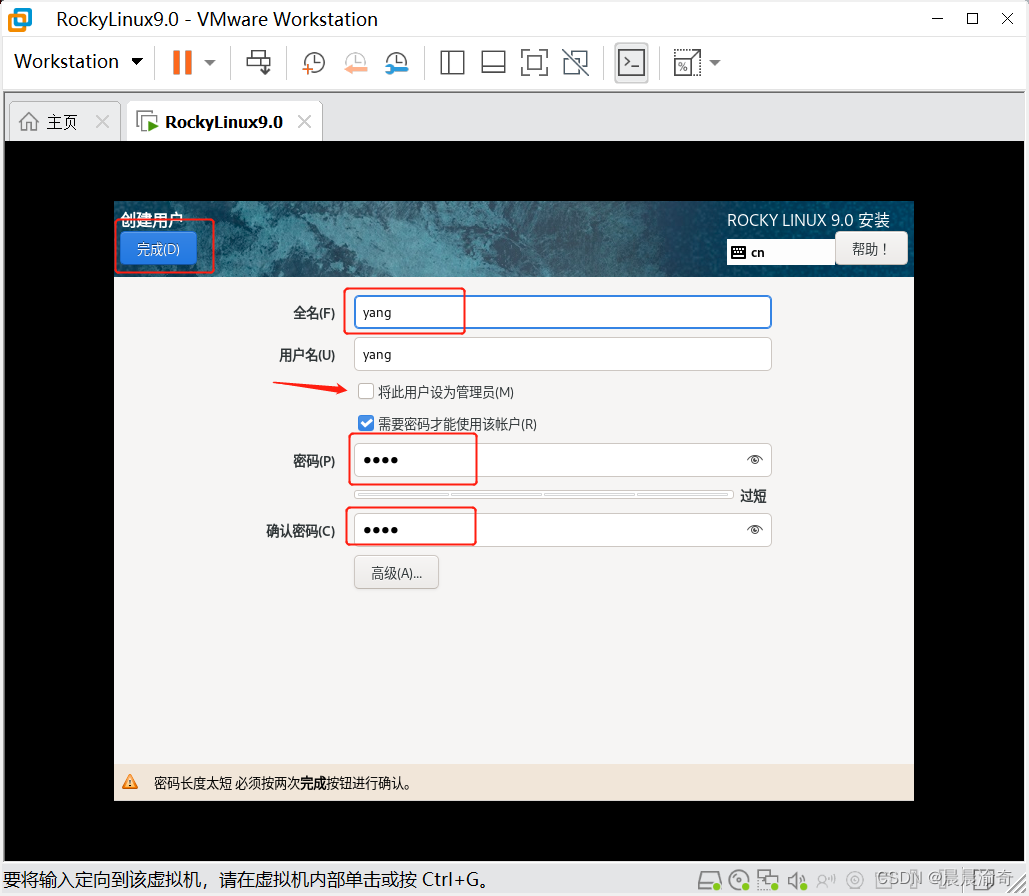Click the 全名(F) input field

[562, 312]
